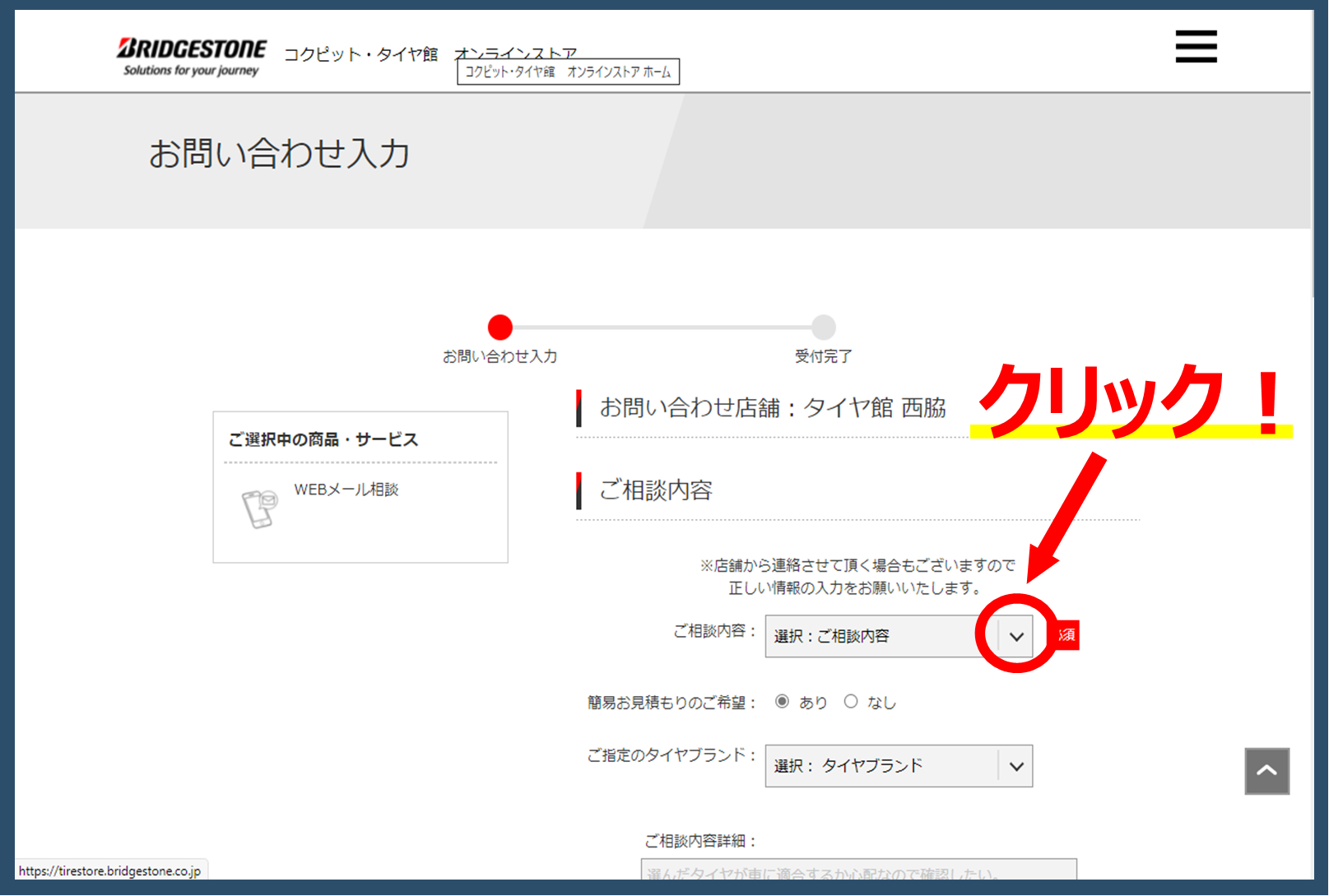This screenshot has height=896, width=1329.
Task: Click the scroll-to-top arrow button
Action: 1266,771
